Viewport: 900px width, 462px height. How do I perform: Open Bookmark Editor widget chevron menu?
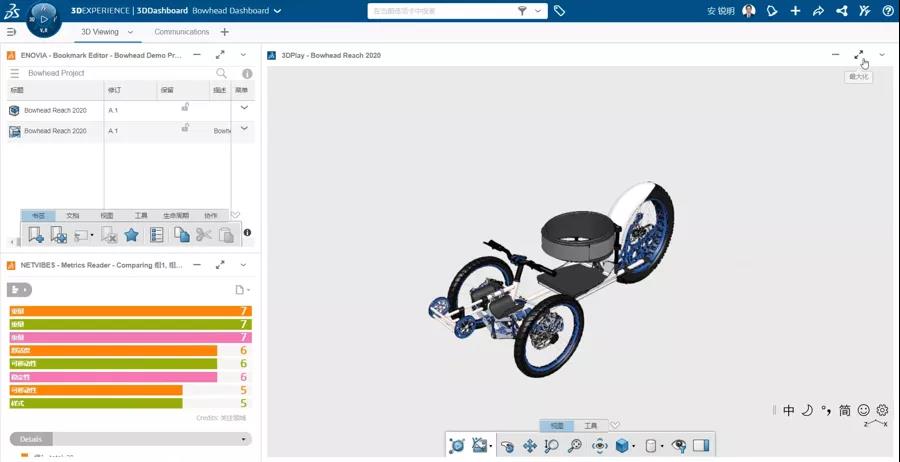pos(243,55)
